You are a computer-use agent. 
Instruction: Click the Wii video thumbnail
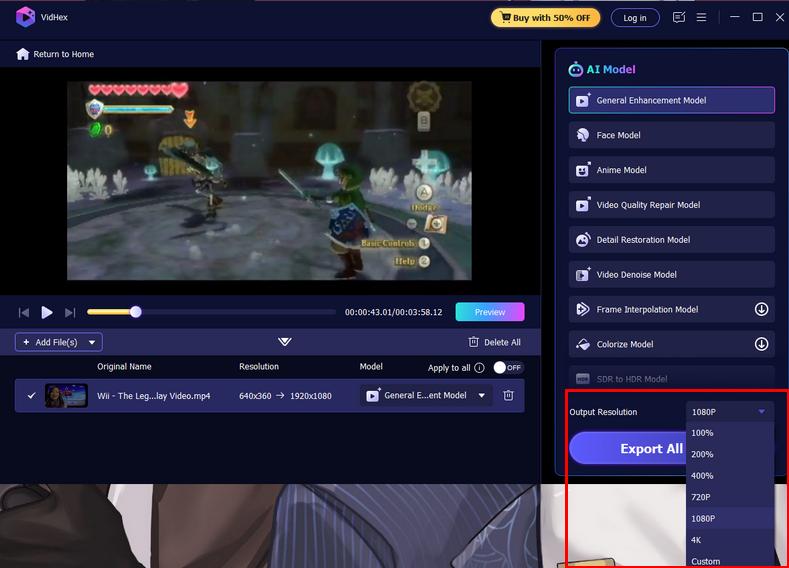coord(66,395)
